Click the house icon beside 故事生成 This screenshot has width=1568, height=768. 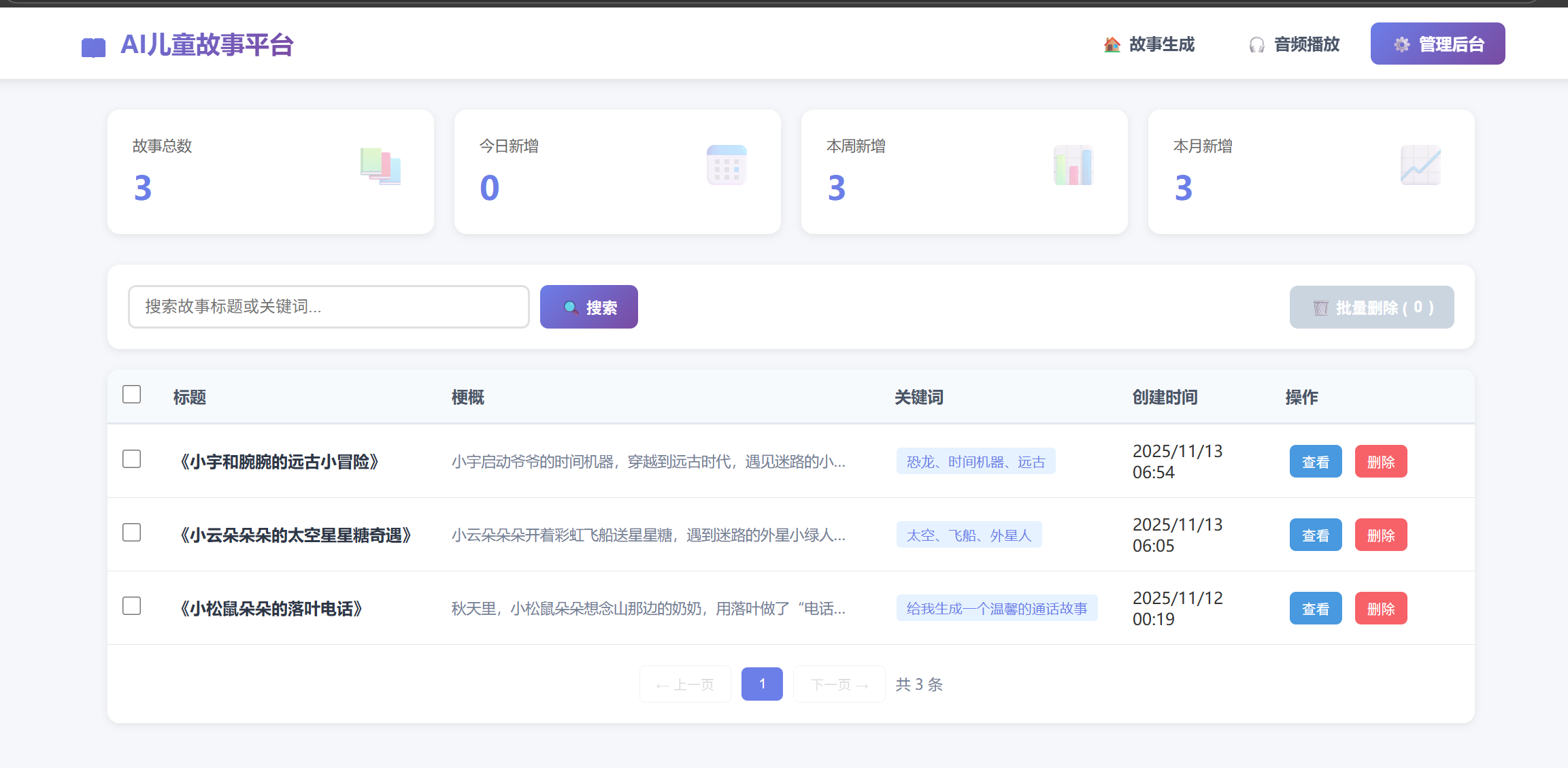(x=1112, y=45)
